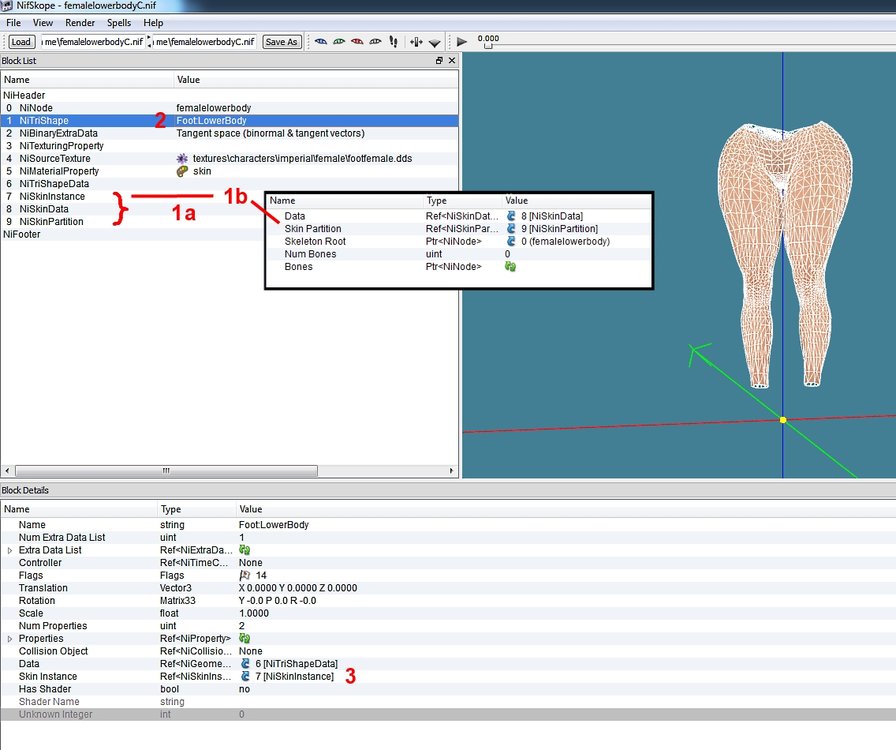
Task: Select block 5 NiMaterialProperty
Action: [x=229, y=171]
